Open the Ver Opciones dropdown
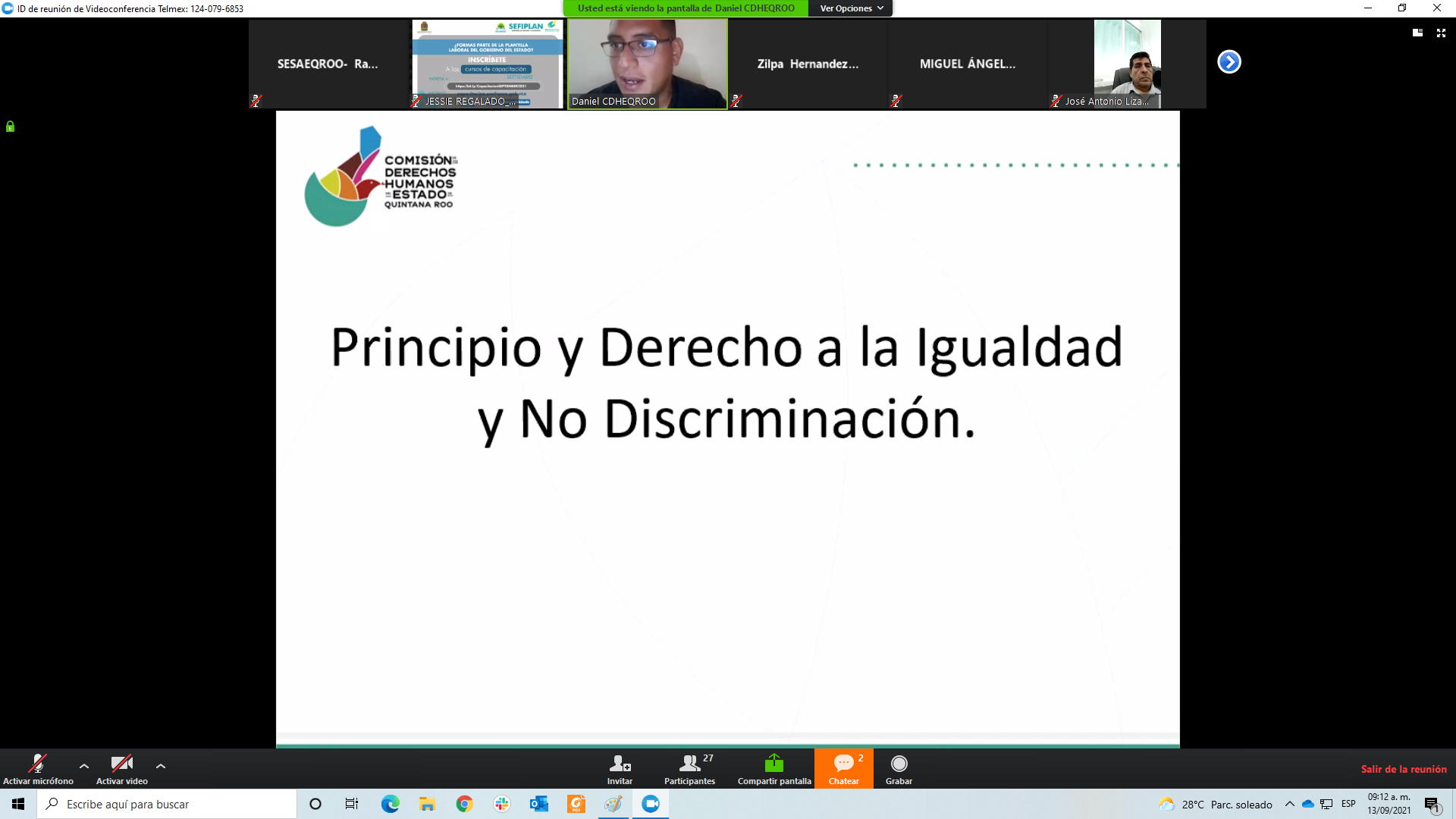Screen dimensions: 1456x819 click(x=851, y=8)
